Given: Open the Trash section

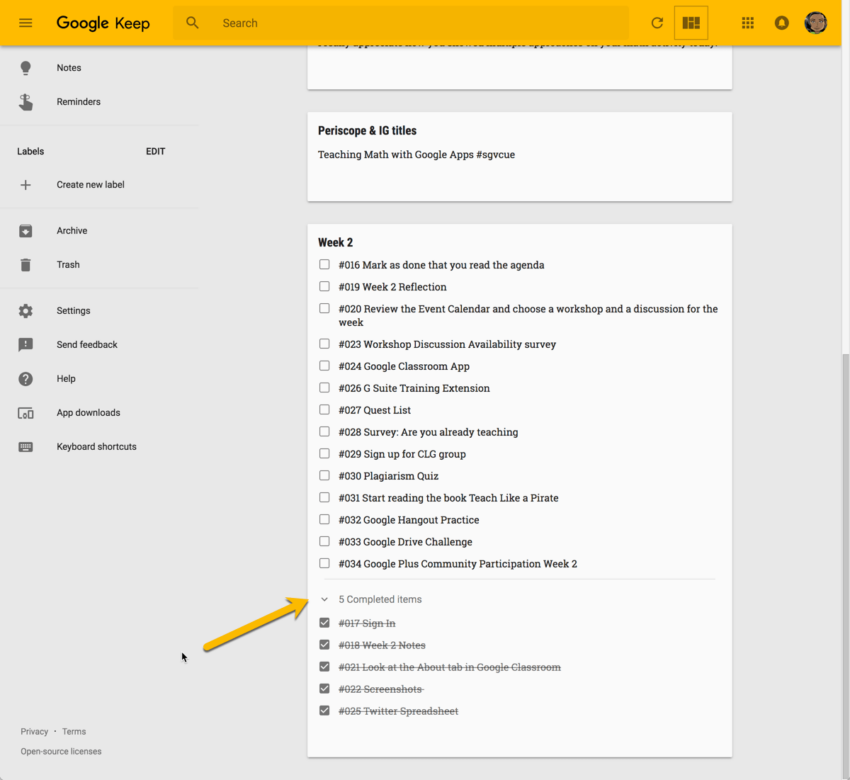Looking at the screenshot, I should [68, 265].
